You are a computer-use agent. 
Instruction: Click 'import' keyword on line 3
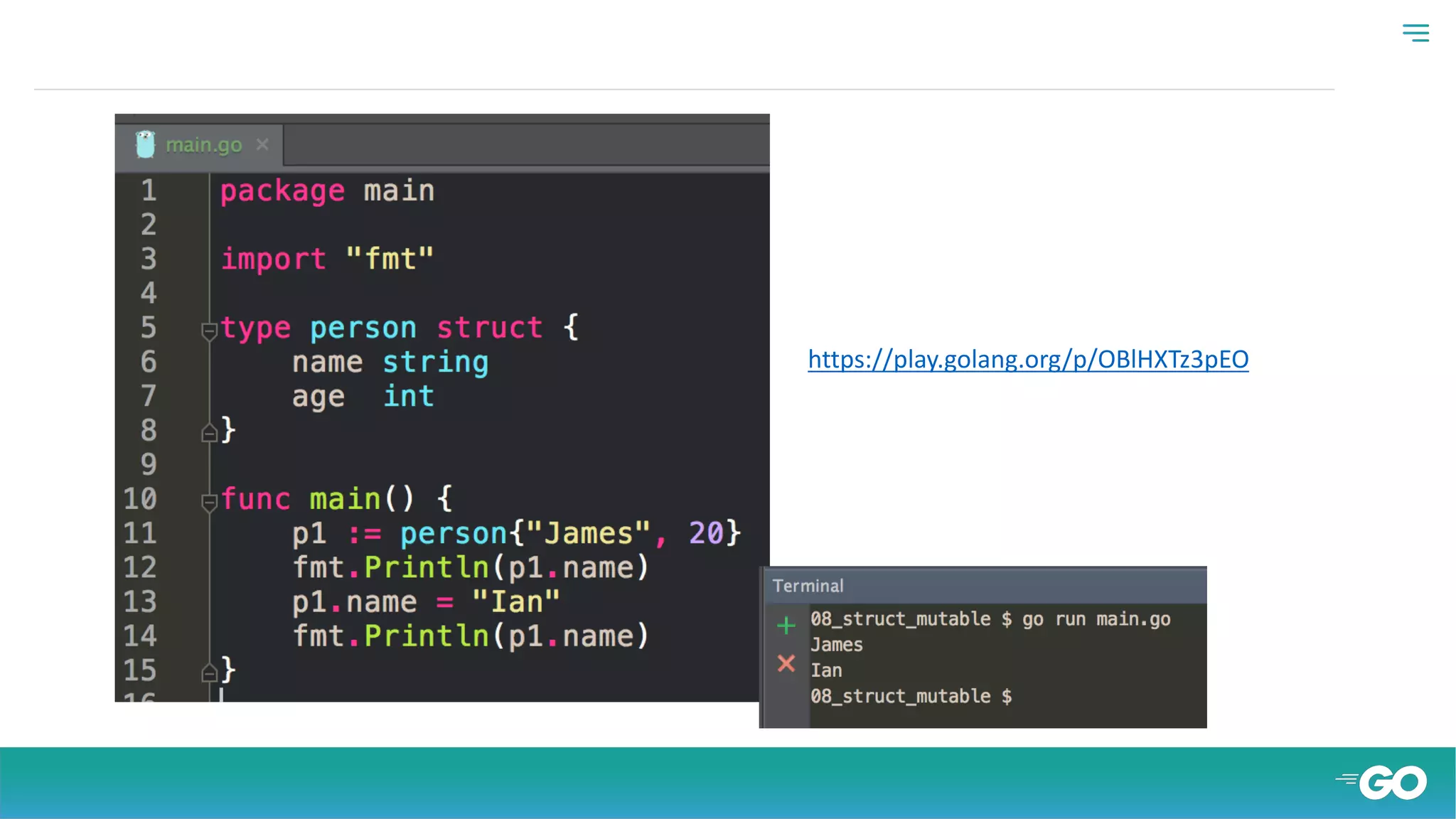point(274,260)
